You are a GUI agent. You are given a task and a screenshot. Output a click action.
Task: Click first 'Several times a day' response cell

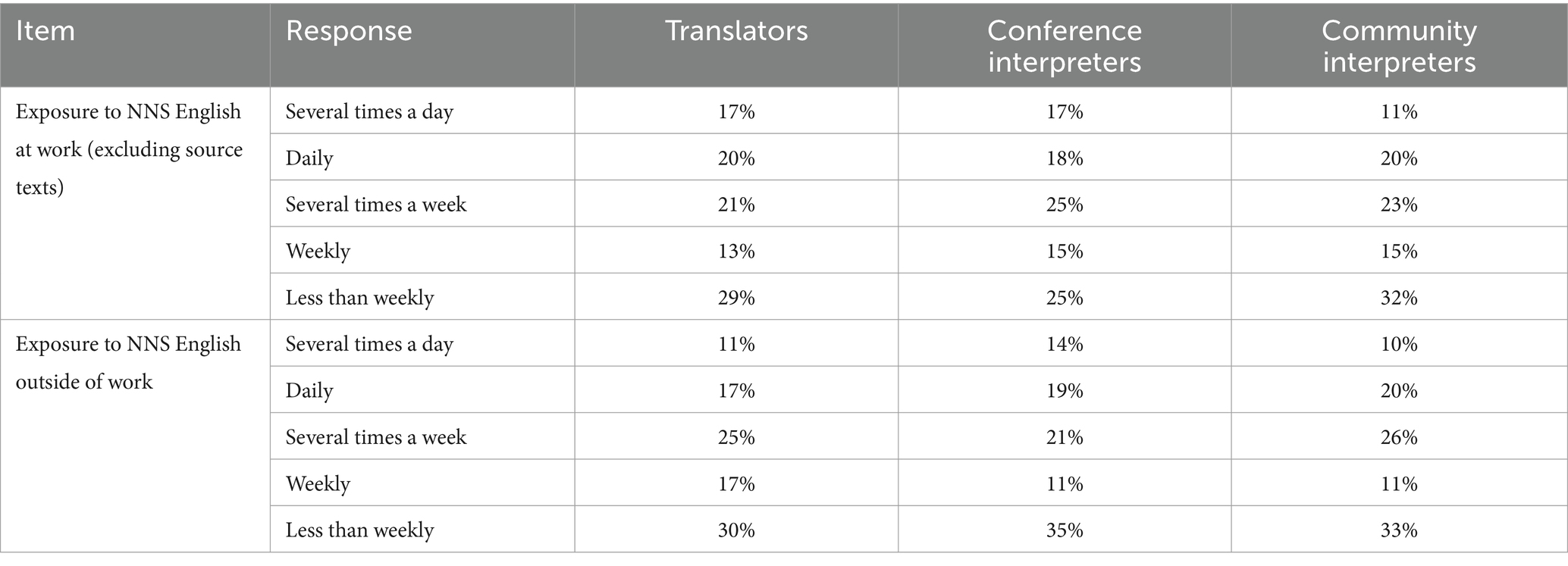(x=422, y=111)
